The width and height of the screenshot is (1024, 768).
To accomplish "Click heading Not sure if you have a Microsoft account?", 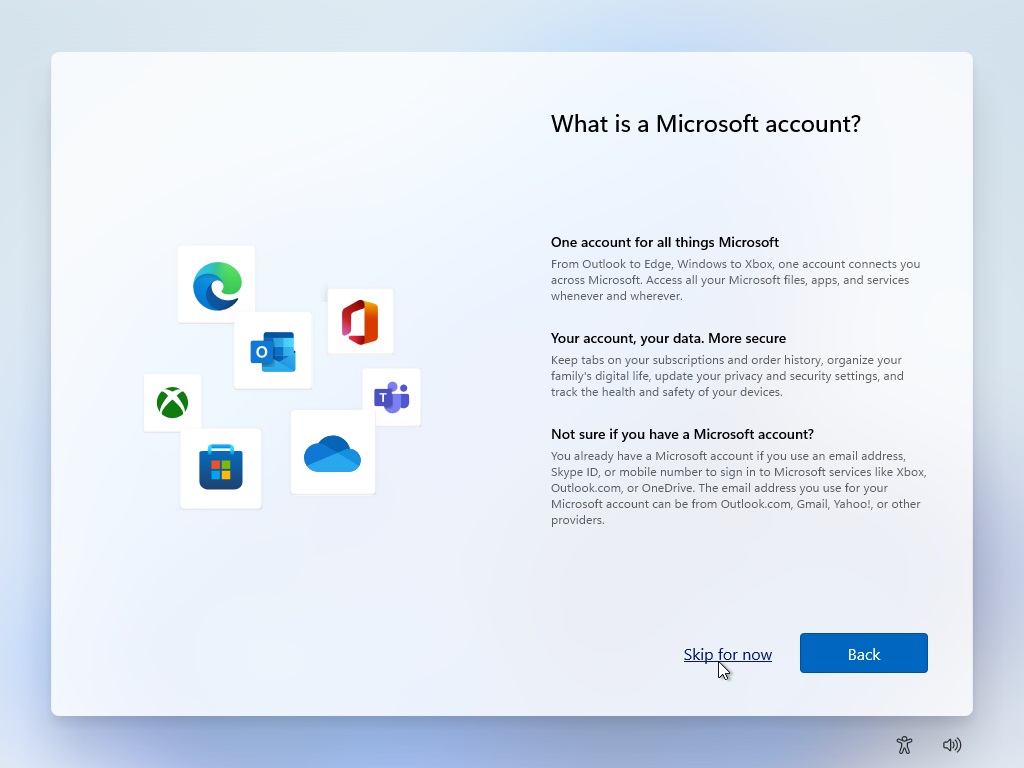I will click(x=682, y=434).
